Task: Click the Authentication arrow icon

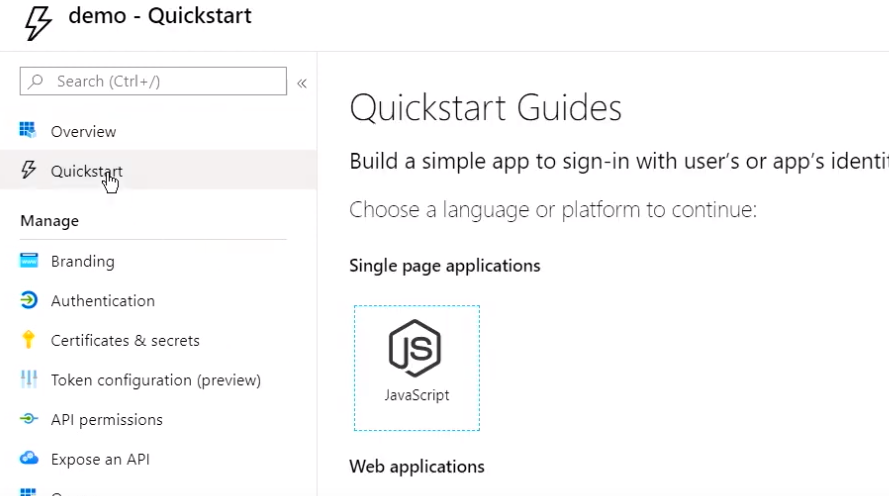Action: pos(29,300)
